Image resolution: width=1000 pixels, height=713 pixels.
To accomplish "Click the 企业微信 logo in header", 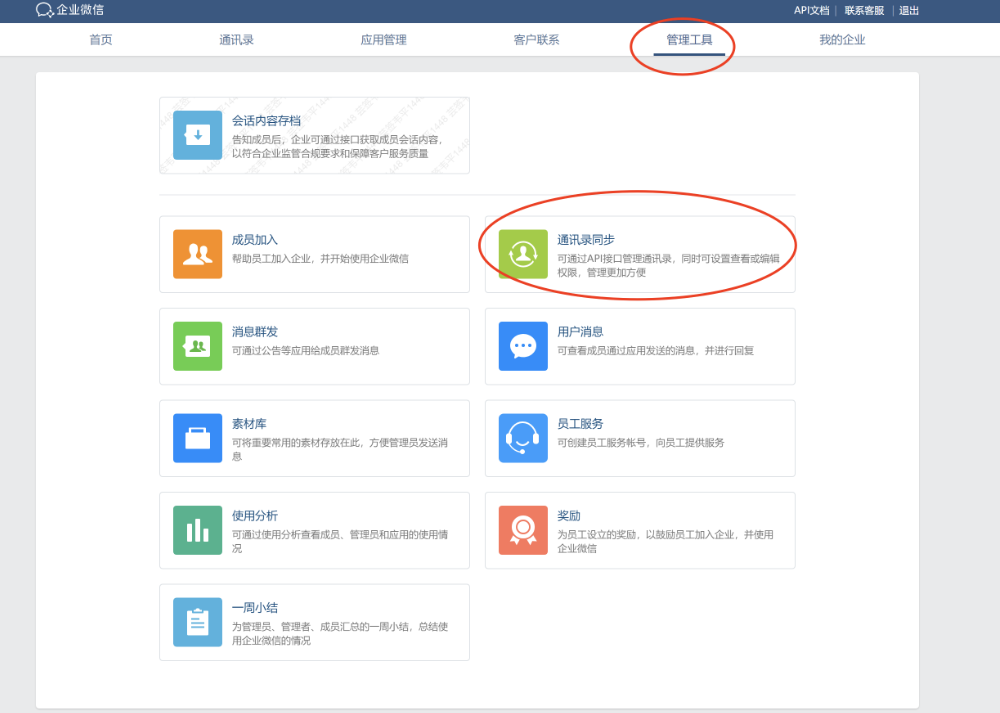I will (x=70, y=10).
